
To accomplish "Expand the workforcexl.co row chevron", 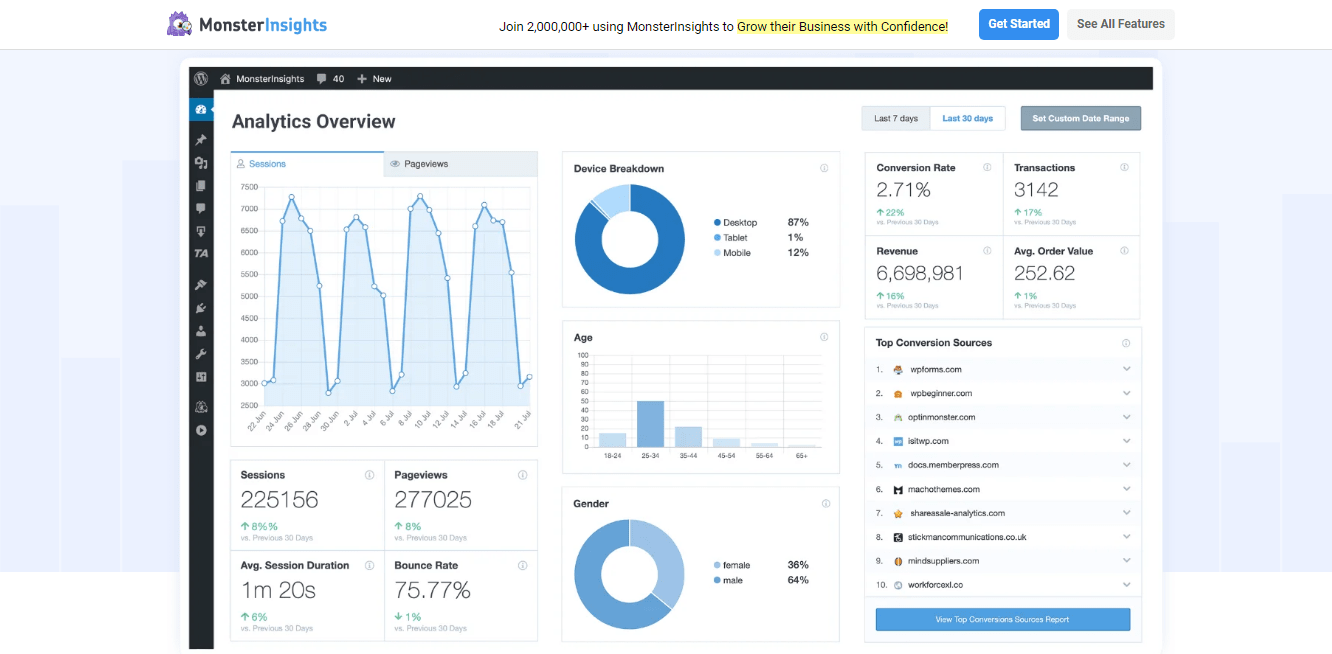I will pyautogui.click(x=1126, y=585).
